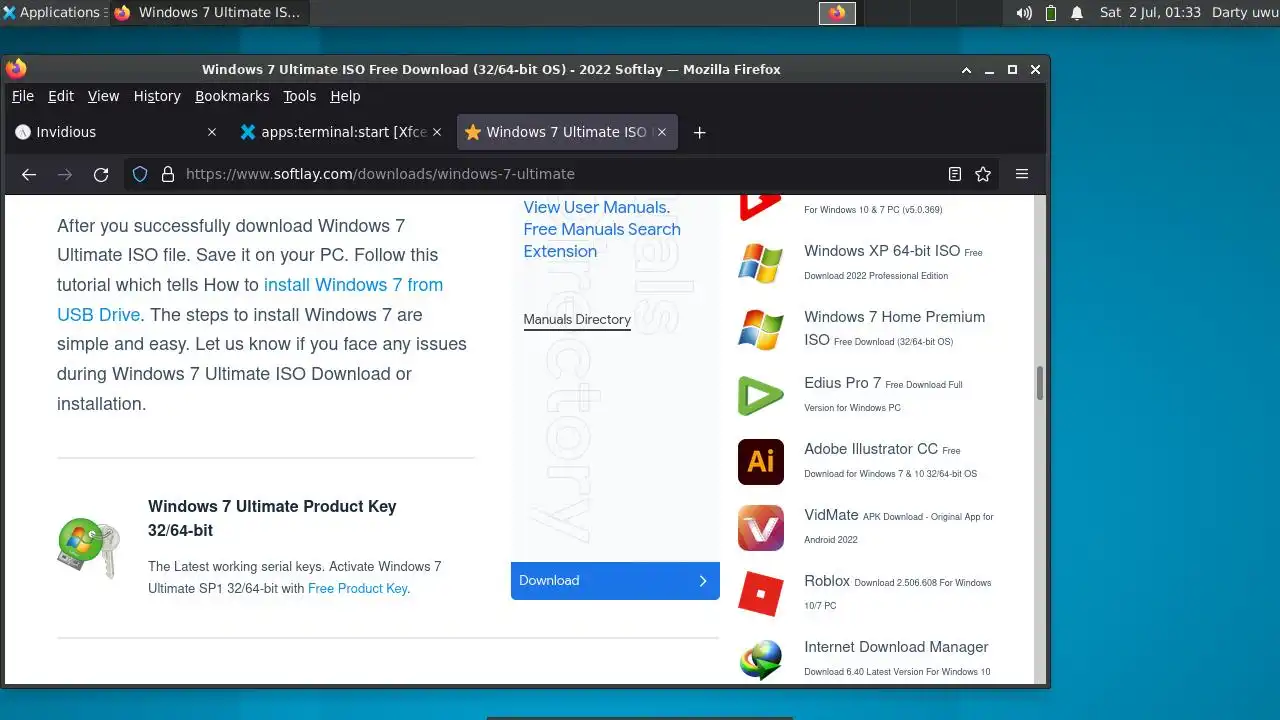
Task: Click the Windows product key image
Action: pos(89,547)
